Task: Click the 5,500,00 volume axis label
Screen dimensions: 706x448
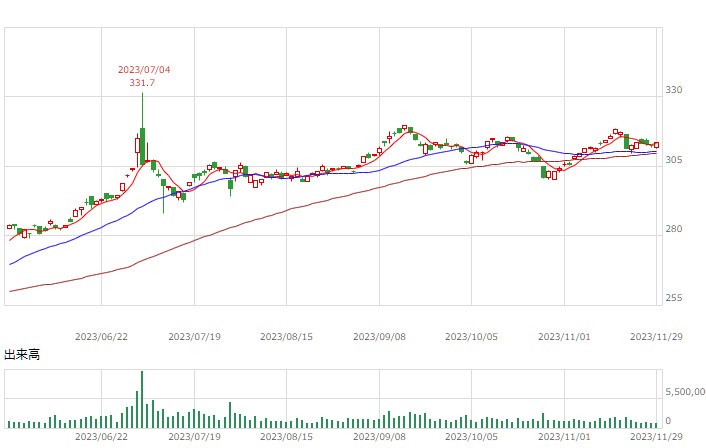Action: [685, 392]
